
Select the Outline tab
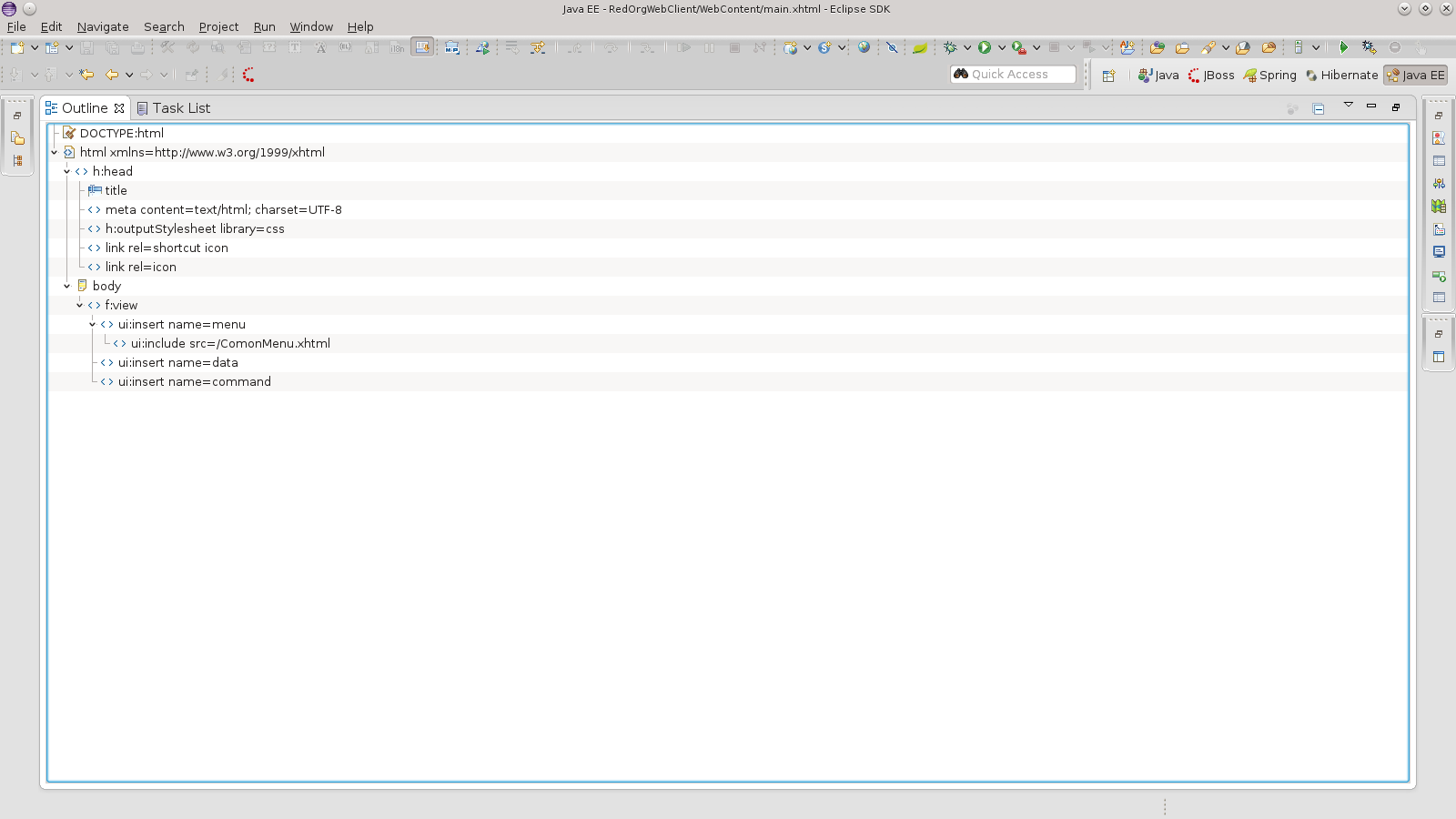(x=85, y=107)
